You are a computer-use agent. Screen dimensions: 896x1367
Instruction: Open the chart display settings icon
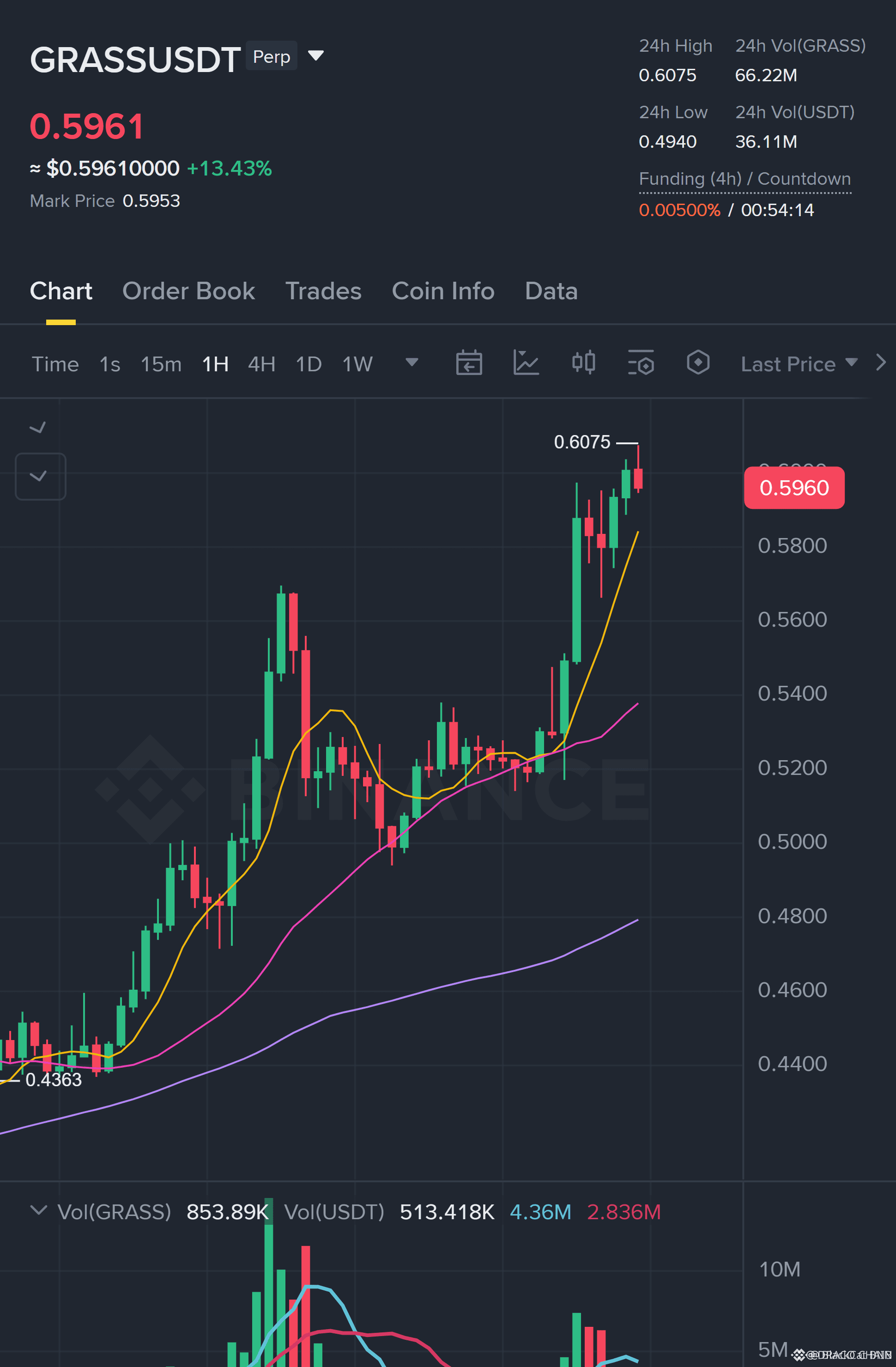(x=641, y=363)
